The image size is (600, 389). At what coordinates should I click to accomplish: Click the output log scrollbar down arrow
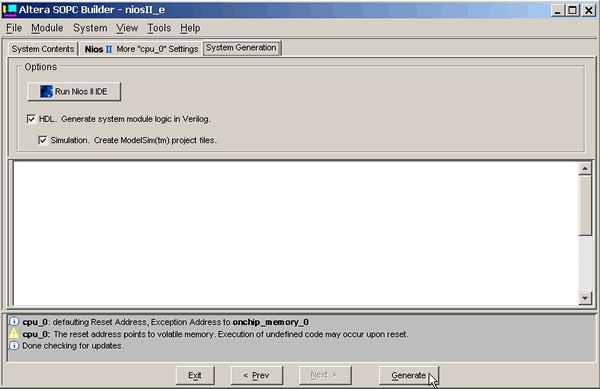pos(585,298)
